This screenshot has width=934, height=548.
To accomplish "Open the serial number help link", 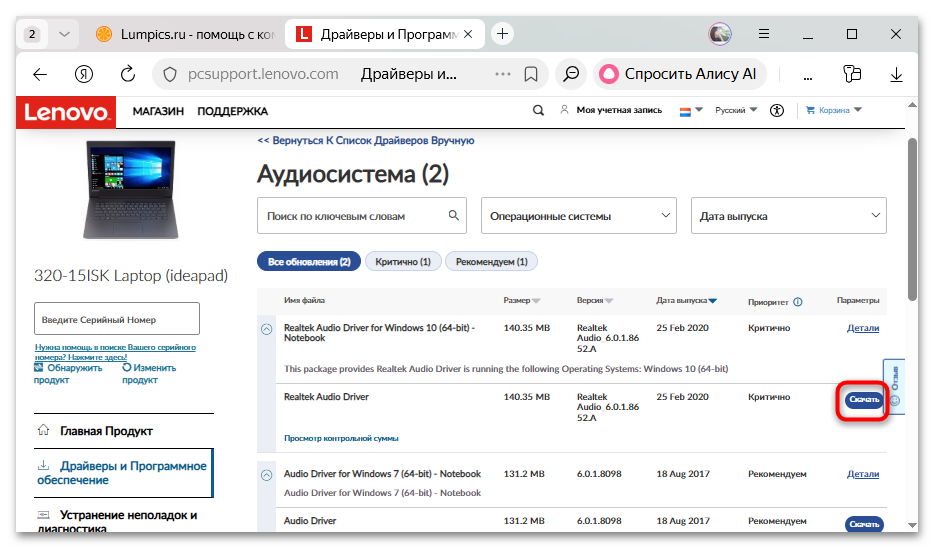I will click(x=115, y=352).
